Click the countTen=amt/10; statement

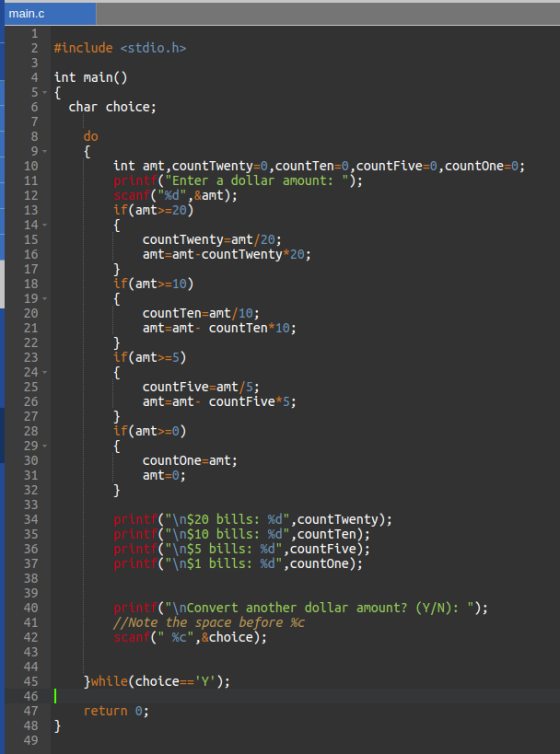(x=201, y=314)
